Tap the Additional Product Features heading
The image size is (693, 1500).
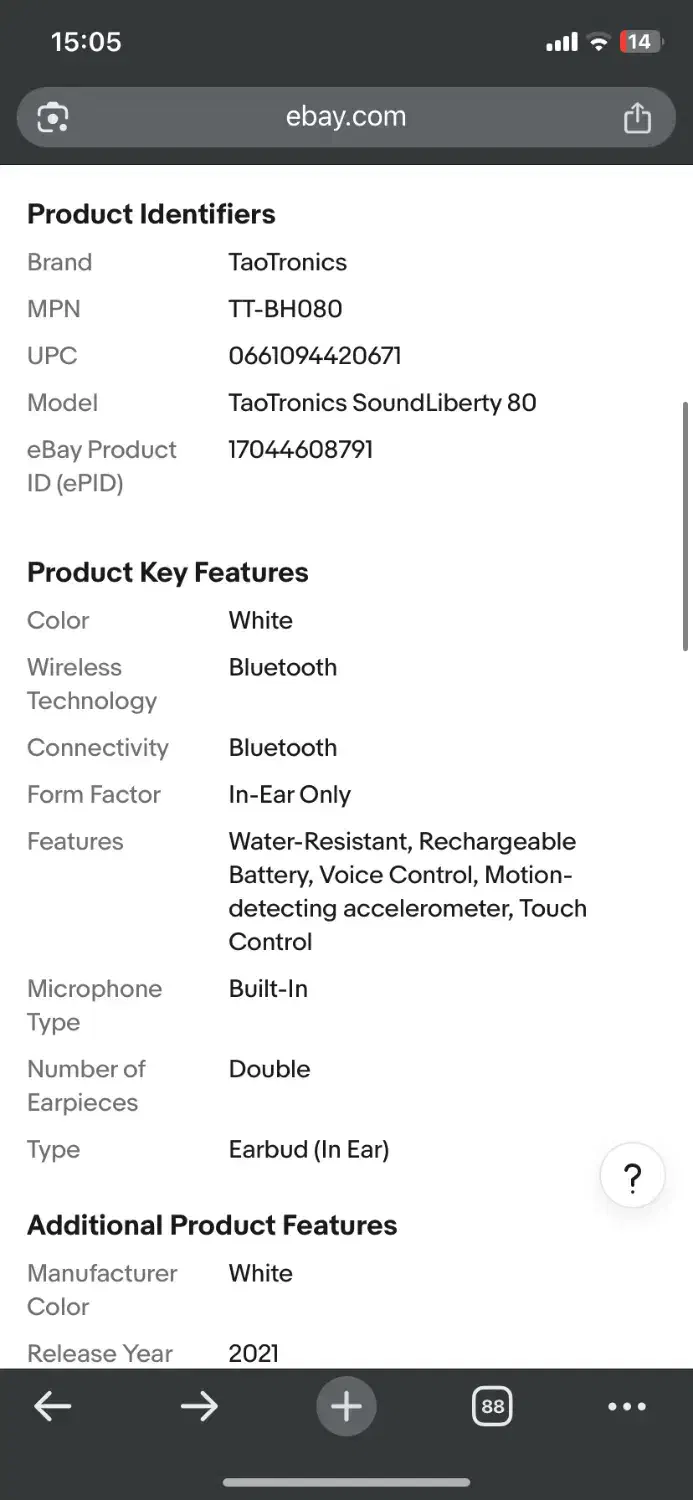pos(212,1225)
